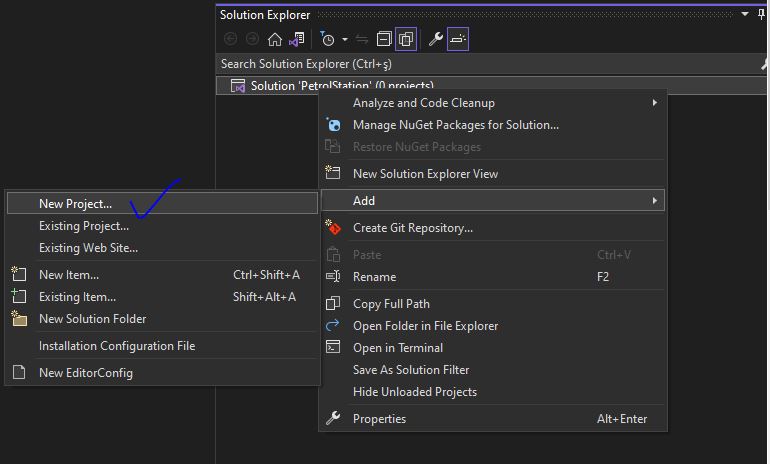Select New Solution Explorer View
Image resolution: width=770 pixels, height=464 pixels.
tap(493, 173)
